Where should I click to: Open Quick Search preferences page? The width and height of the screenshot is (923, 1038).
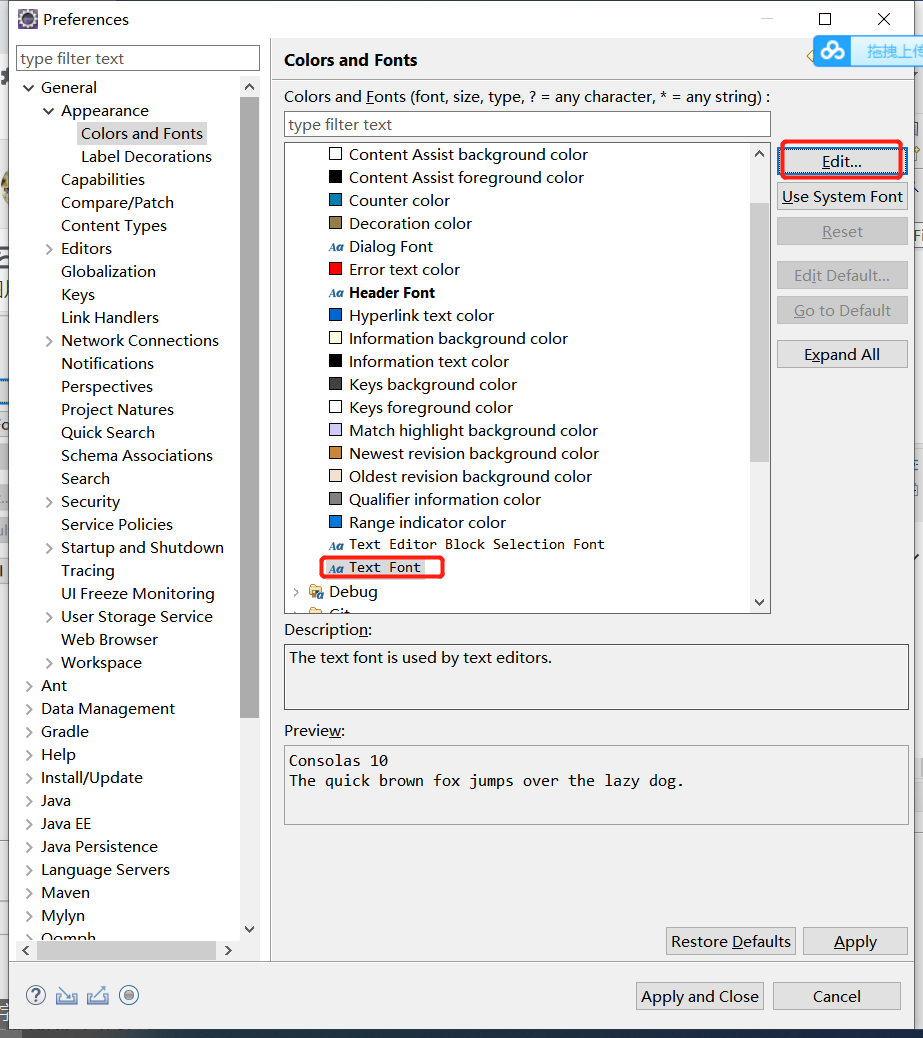(x=108, y=432)
